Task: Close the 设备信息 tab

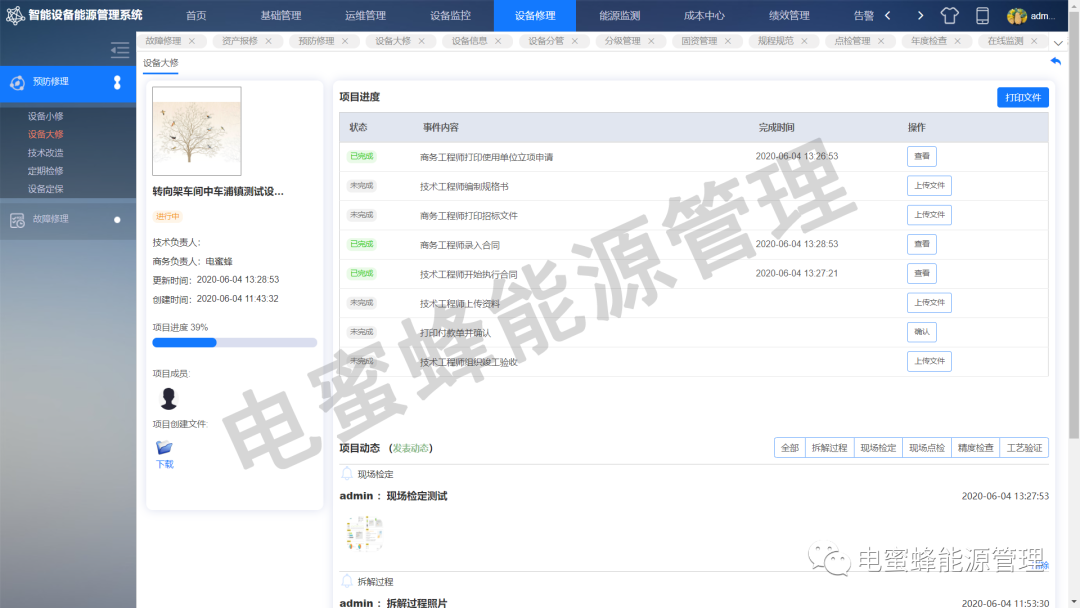Action: point(498,41)
